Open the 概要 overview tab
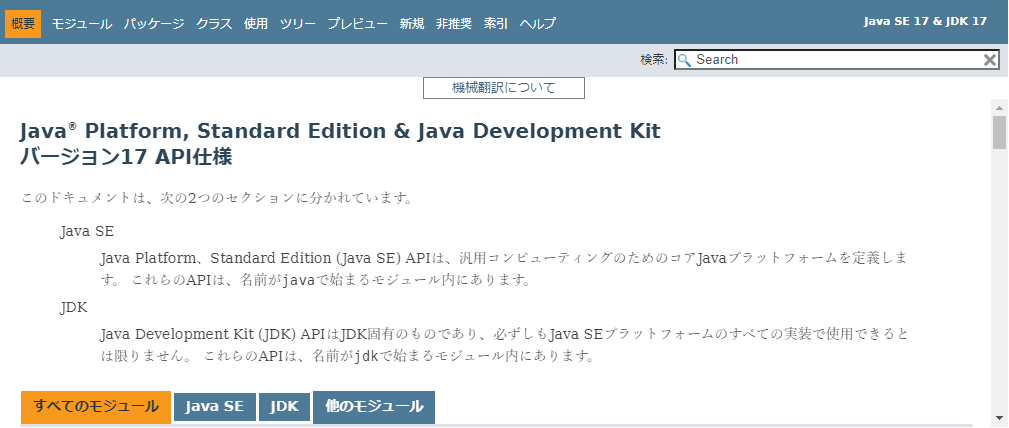1009x428 pixels. click(x=23, y=24)
